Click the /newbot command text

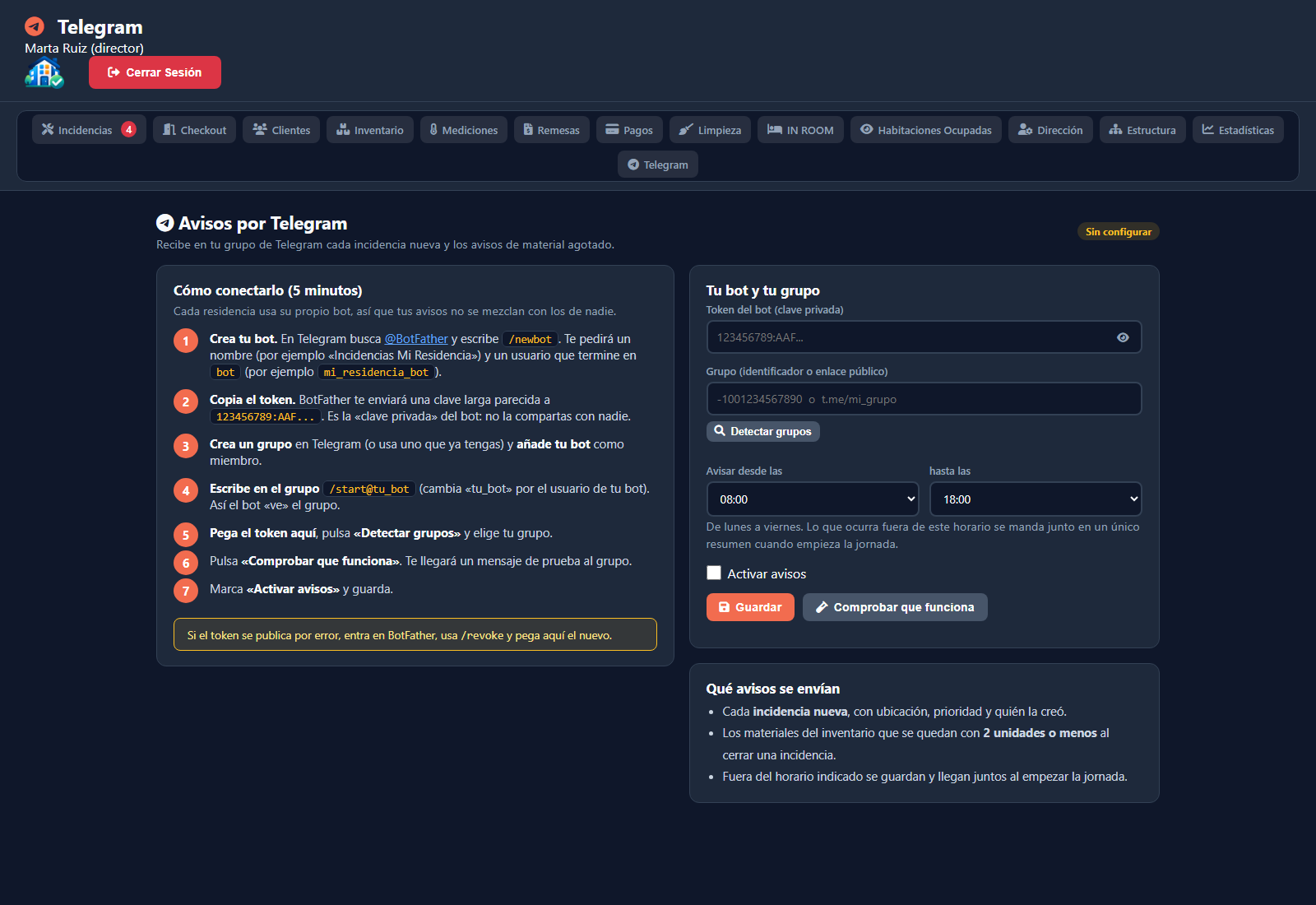pyautogui.click(x=531, y=339)
